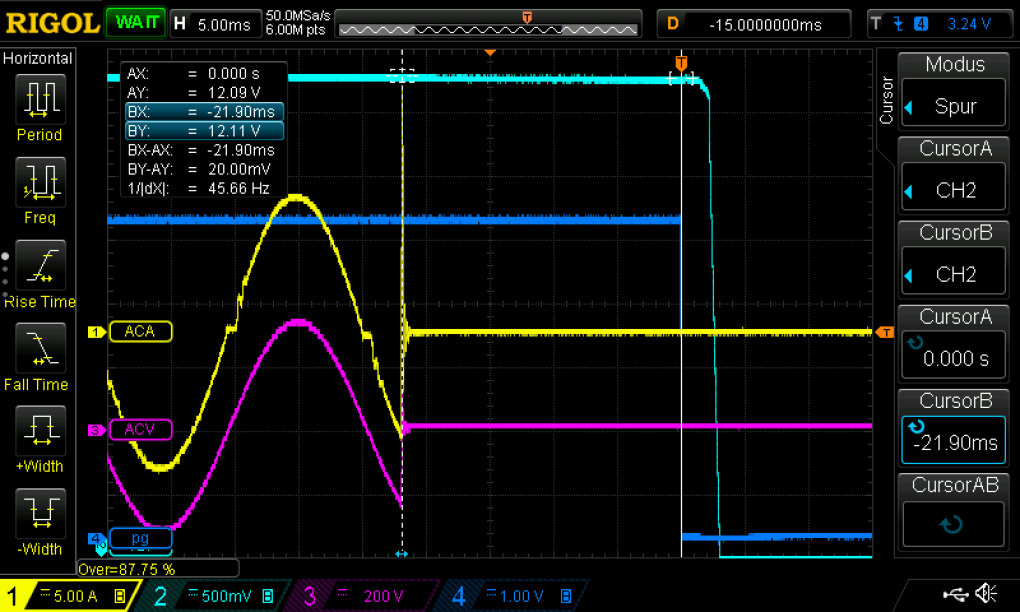Click the 1/|dX| 45.66 Hz readout
The image size is (1020, 612).
pos(198,189)
